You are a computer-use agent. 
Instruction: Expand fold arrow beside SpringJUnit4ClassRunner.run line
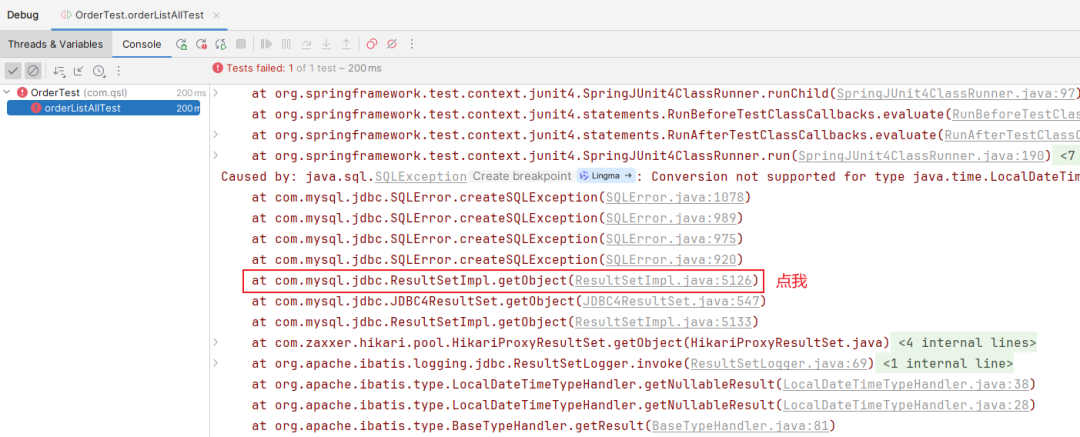pos(216,155)
